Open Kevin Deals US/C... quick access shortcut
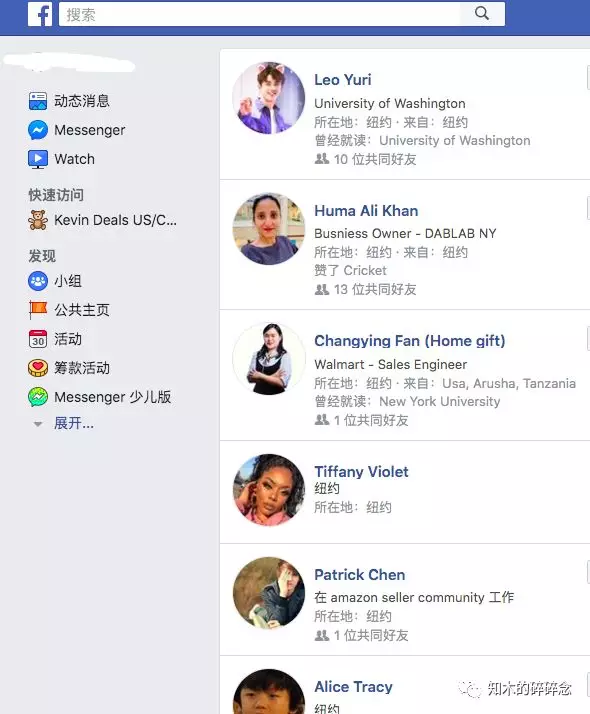The image size is (590, 714). 102,220
